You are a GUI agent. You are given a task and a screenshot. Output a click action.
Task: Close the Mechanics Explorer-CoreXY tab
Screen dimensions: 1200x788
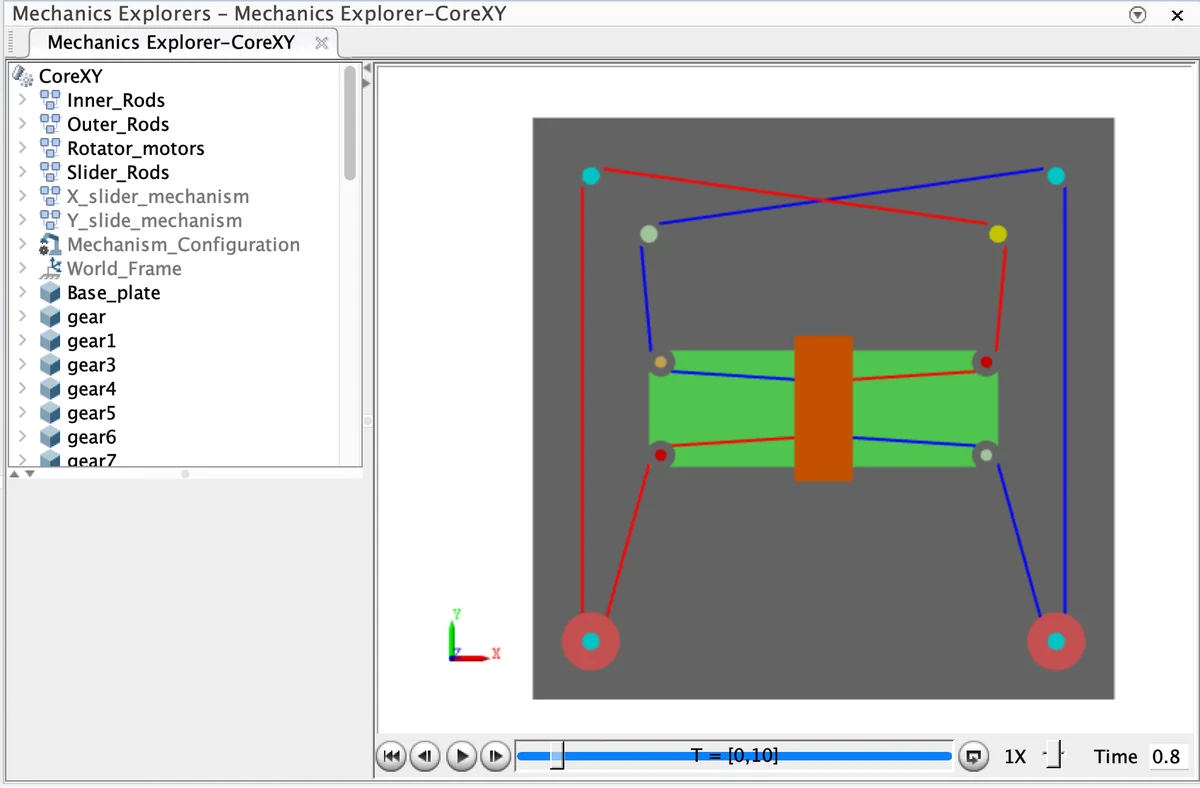point(321,43)
